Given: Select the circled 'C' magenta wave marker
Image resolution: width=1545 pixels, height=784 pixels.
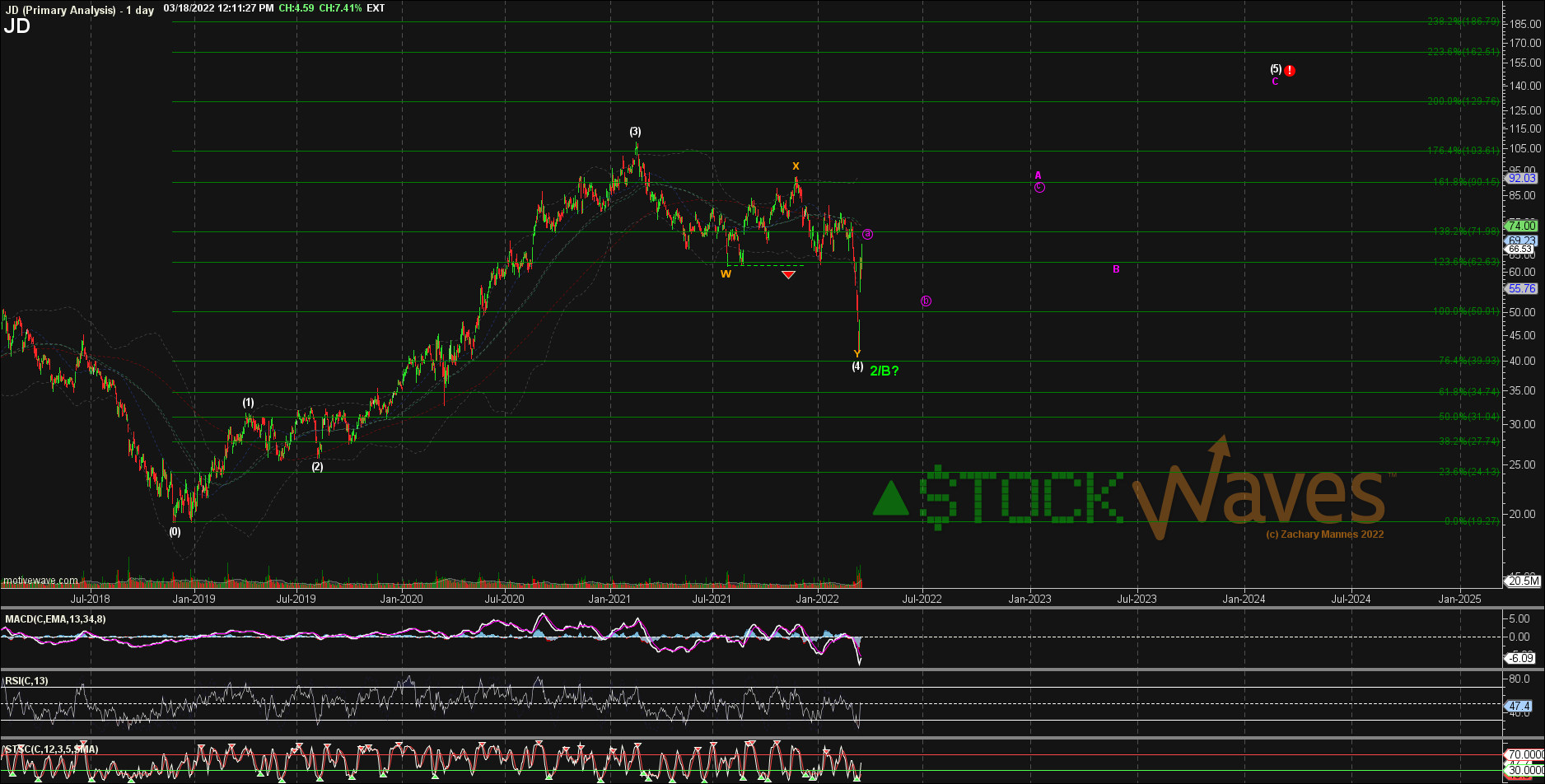Looking at the screenshot, I should (1039, 188).
